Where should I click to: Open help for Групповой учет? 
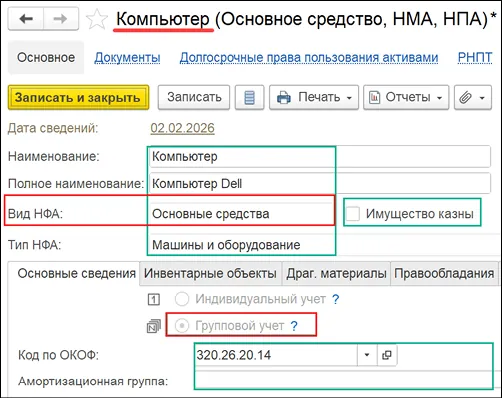(294, 326)
